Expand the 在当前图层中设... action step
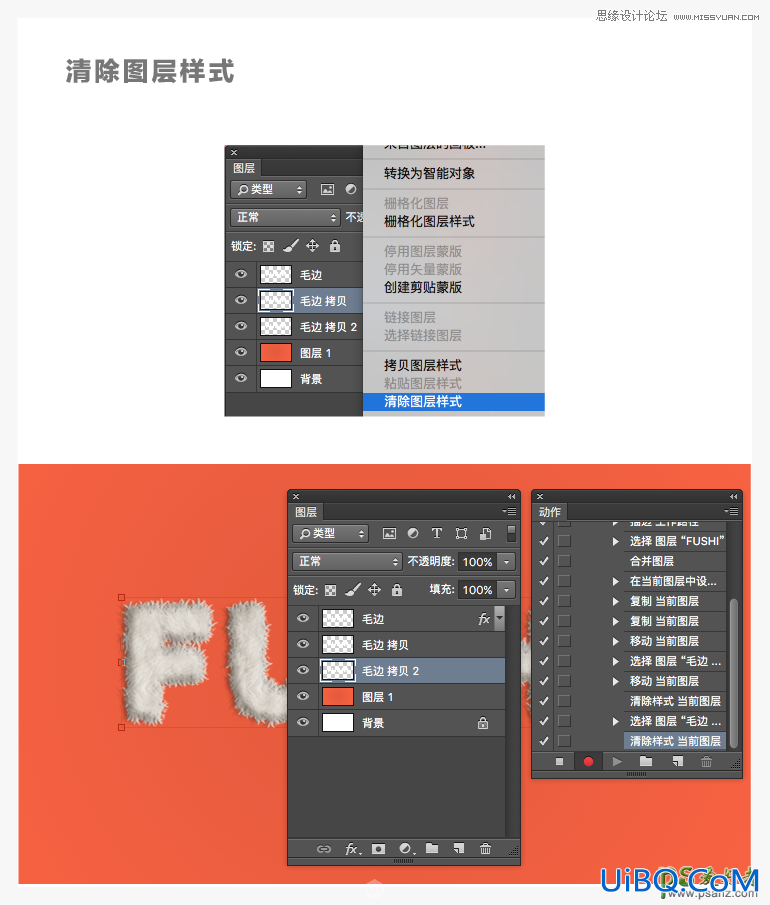This screenshot has width=770, height=905. pyautogui.click(x=615, y=581)
